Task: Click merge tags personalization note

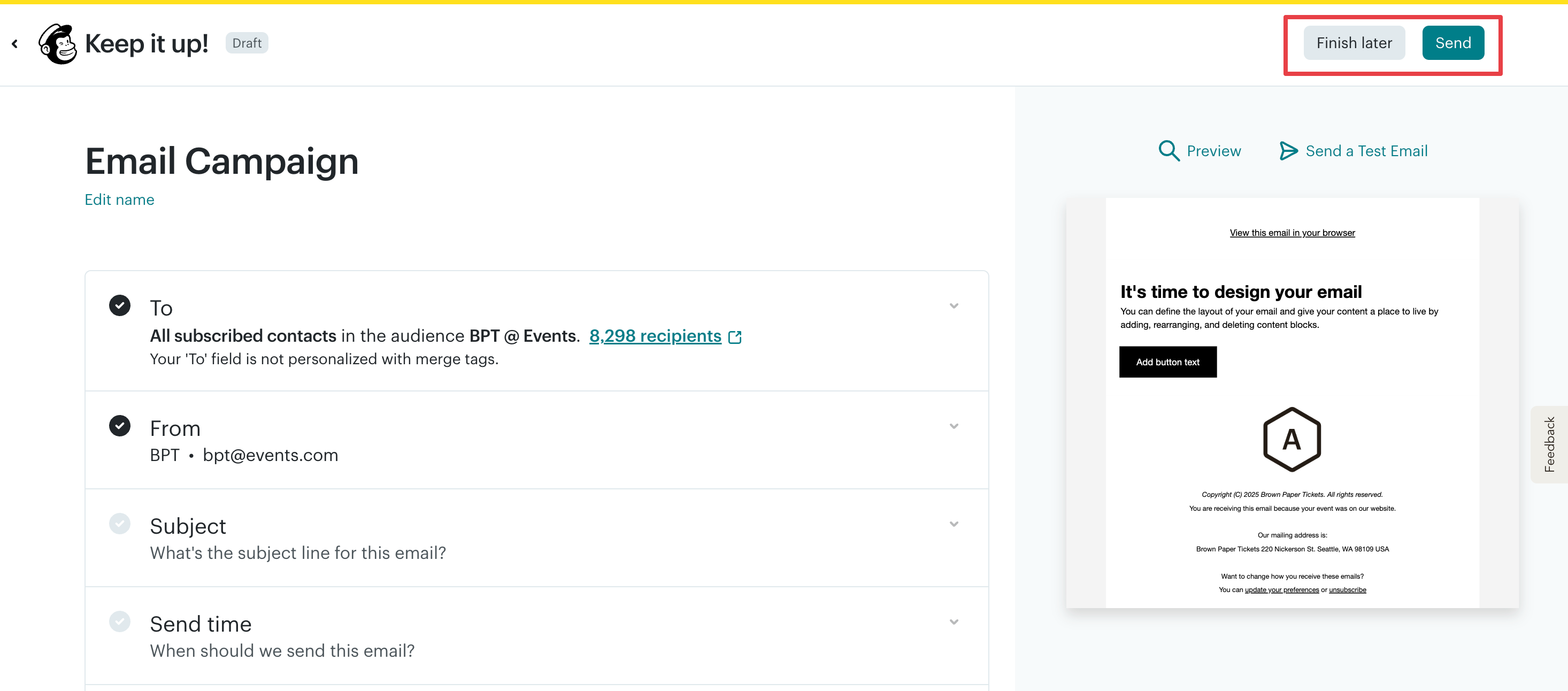Action: click(324, 359)
